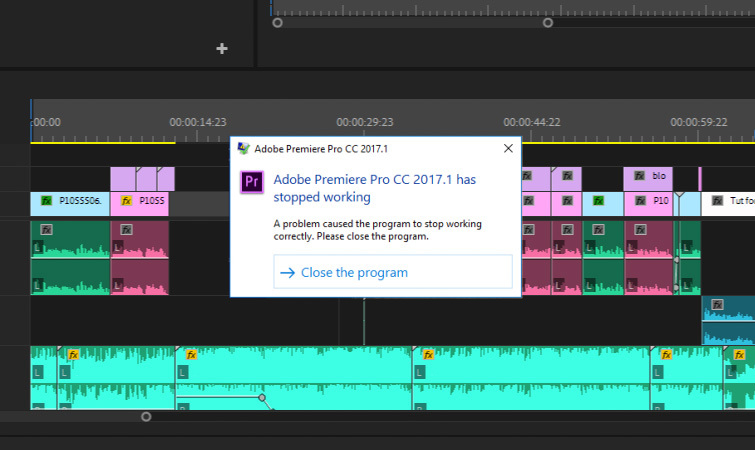Click the fx badge on the purple clip just left of blo
Screen dimensions: 755x450
(x=568, y=176)
